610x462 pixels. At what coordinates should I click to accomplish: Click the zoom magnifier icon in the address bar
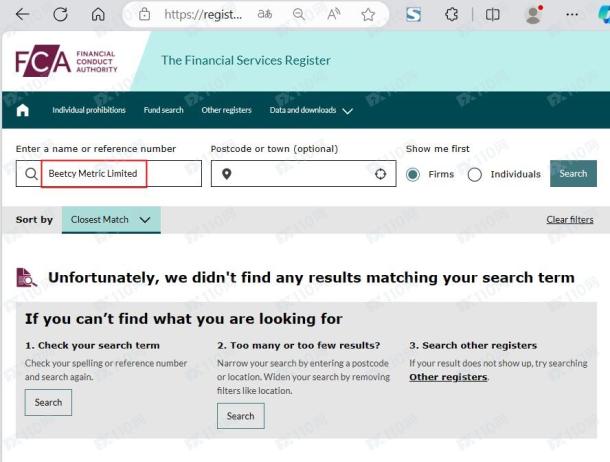pos(299,14)
